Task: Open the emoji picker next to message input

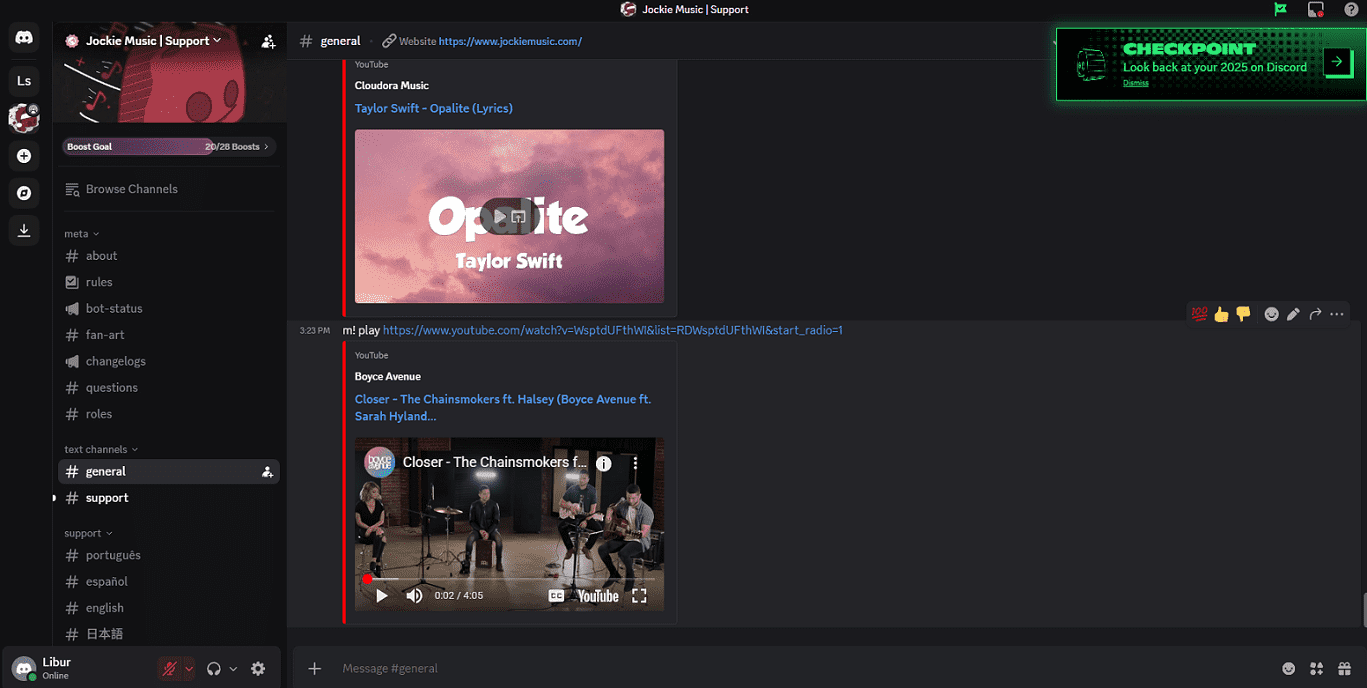Action: [x=1287, y=668]
